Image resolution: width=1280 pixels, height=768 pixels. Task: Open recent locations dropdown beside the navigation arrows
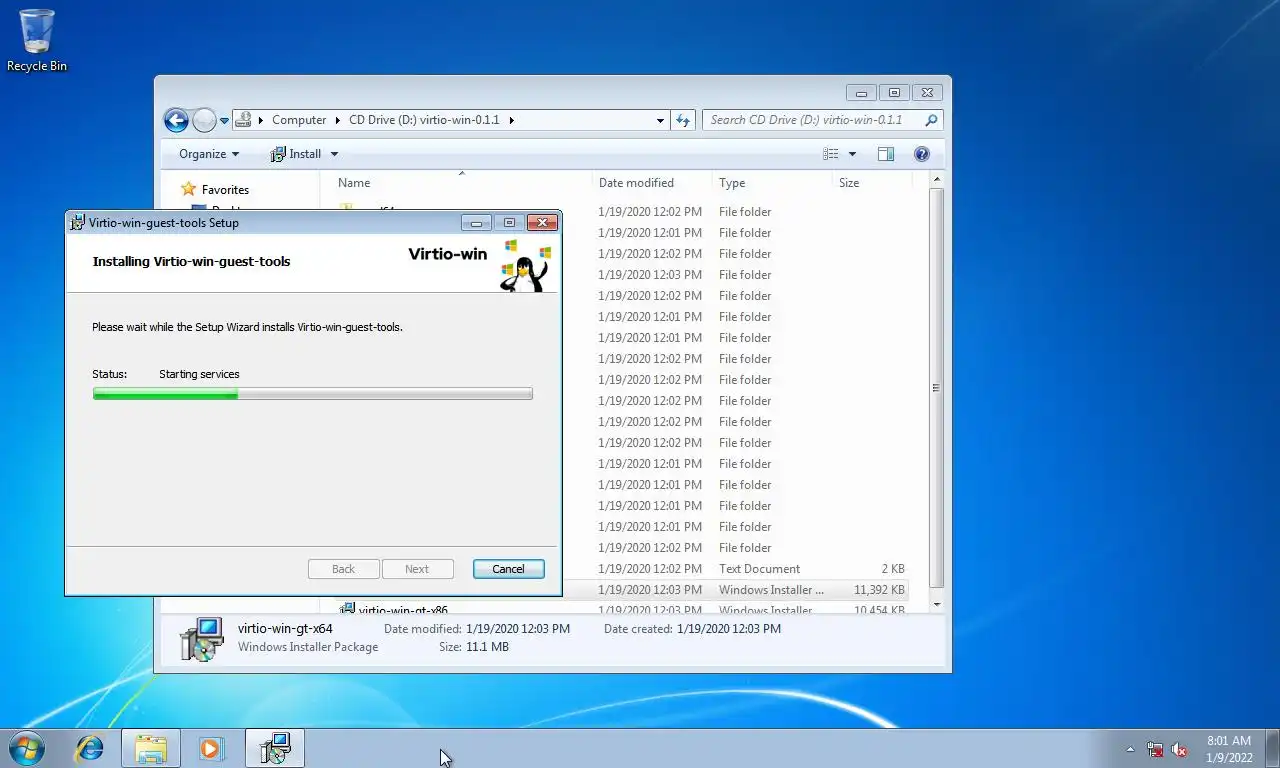(x=225, y=121)
